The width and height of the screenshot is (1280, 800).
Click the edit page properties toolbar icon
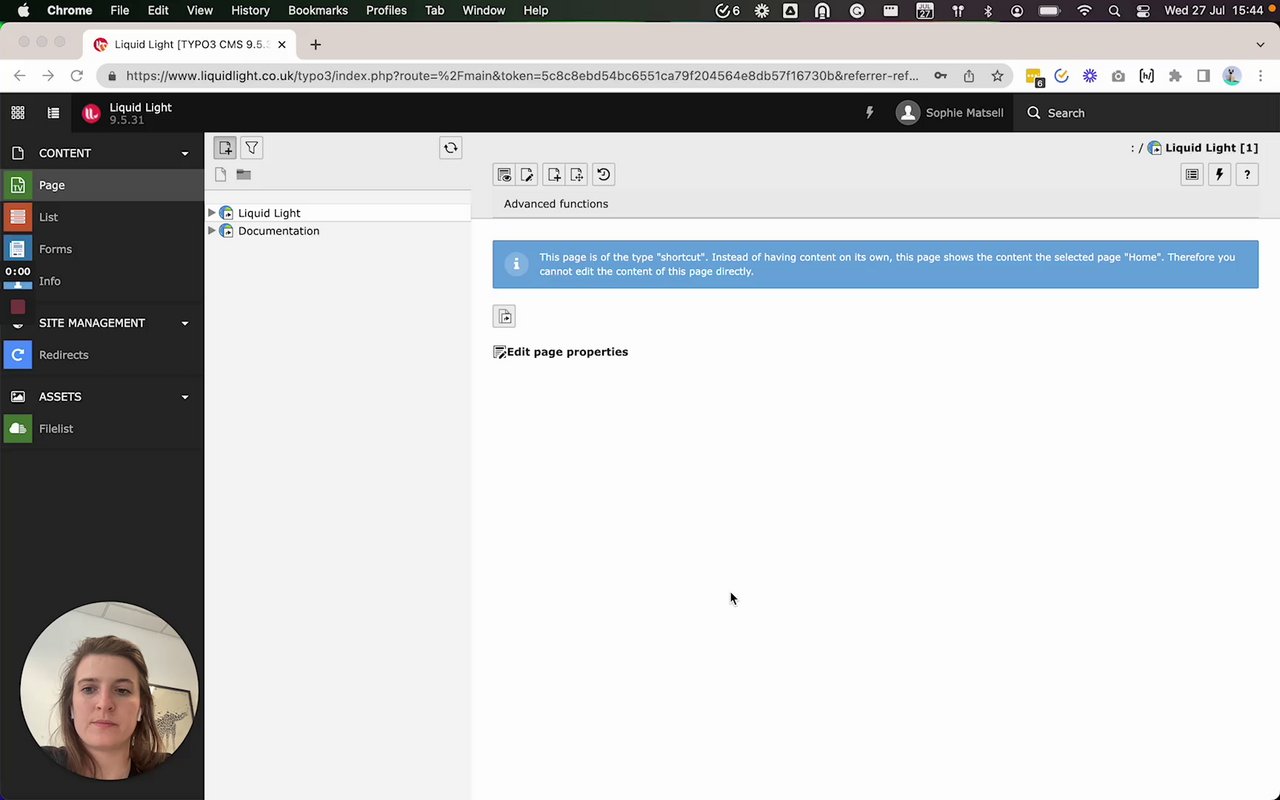tap(527, 175)
